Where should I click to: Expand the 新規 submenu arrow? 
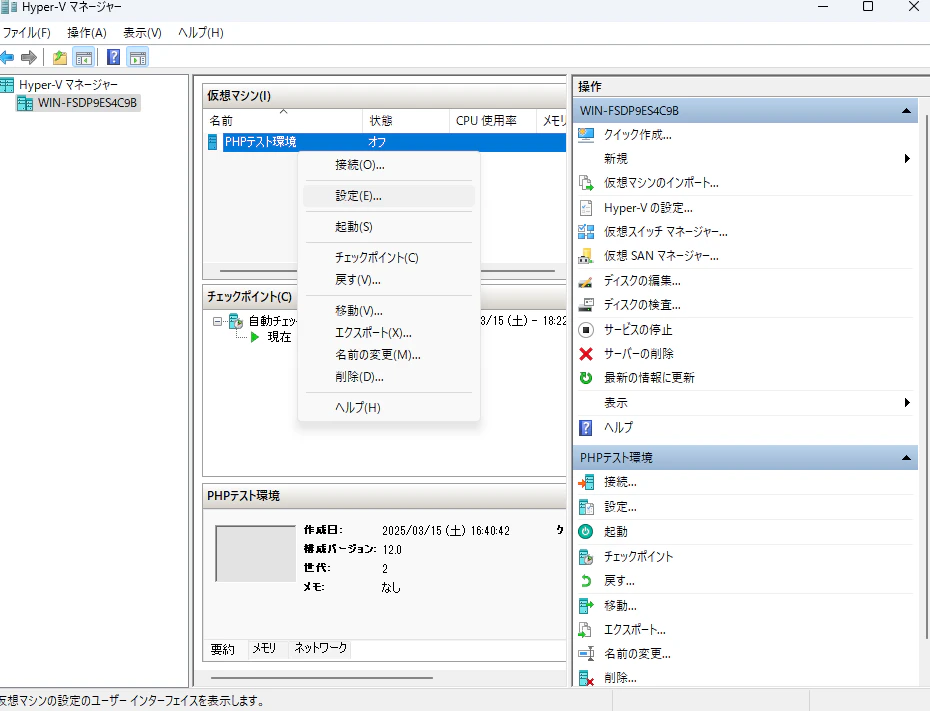[x=907, y=158]
